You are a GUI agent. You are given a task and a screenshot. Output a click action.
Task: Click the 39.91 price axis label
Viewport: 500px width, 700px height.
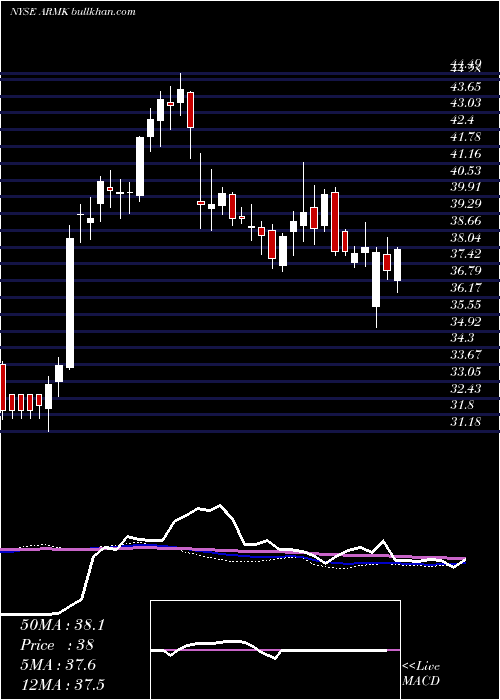(x=465, y=187)
